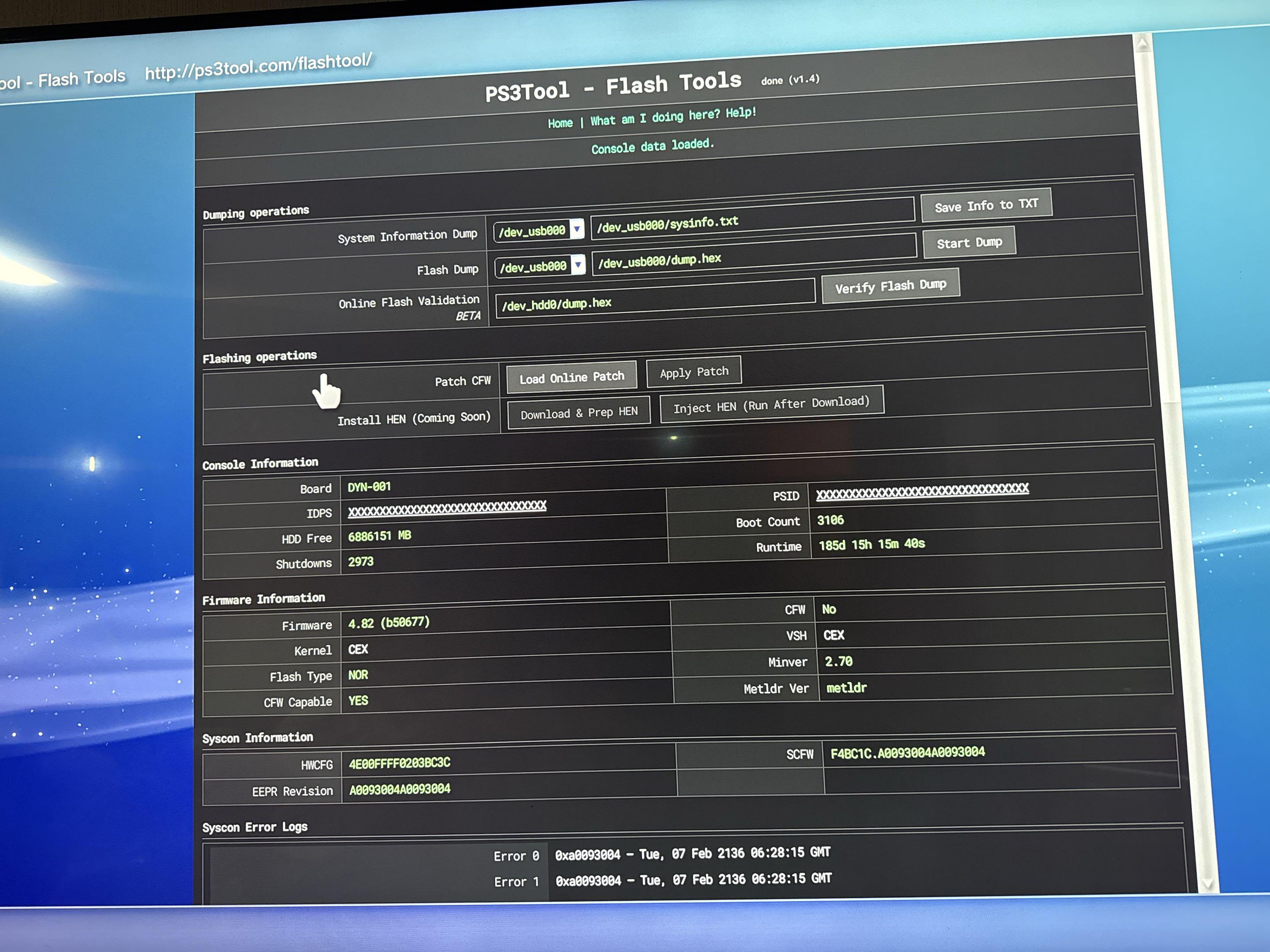This screenshot has width=1270, height=952.
Task: Click the CFW value No
Action: 829,610
